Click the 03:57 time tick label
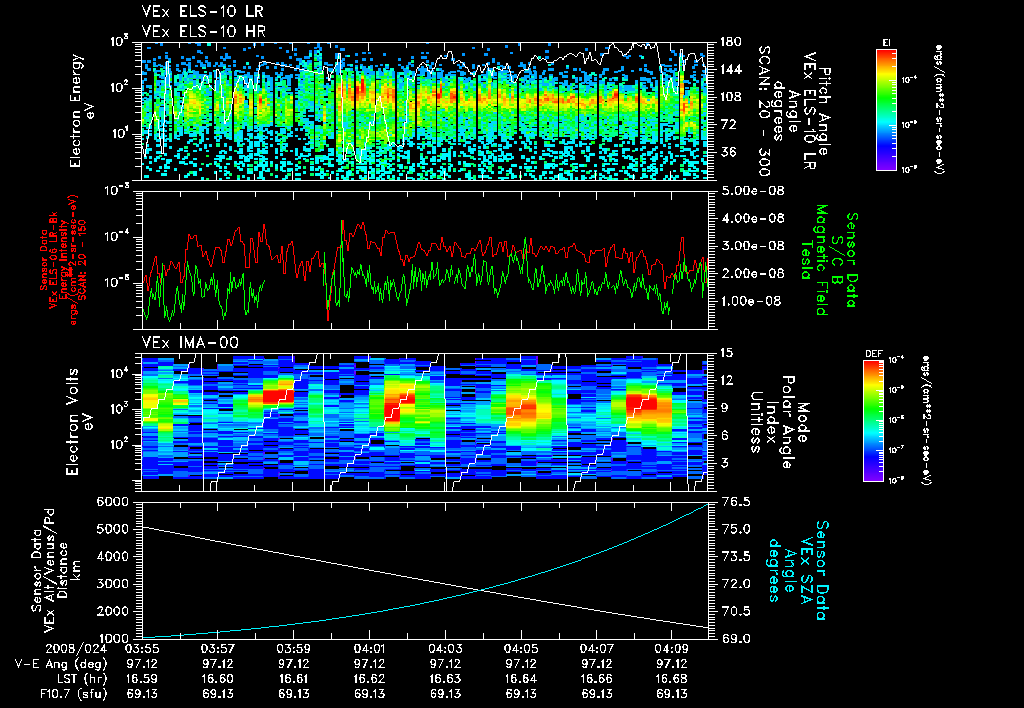Image resolution: width=1024 pixels, height=708 pixels. click(217, 649)
